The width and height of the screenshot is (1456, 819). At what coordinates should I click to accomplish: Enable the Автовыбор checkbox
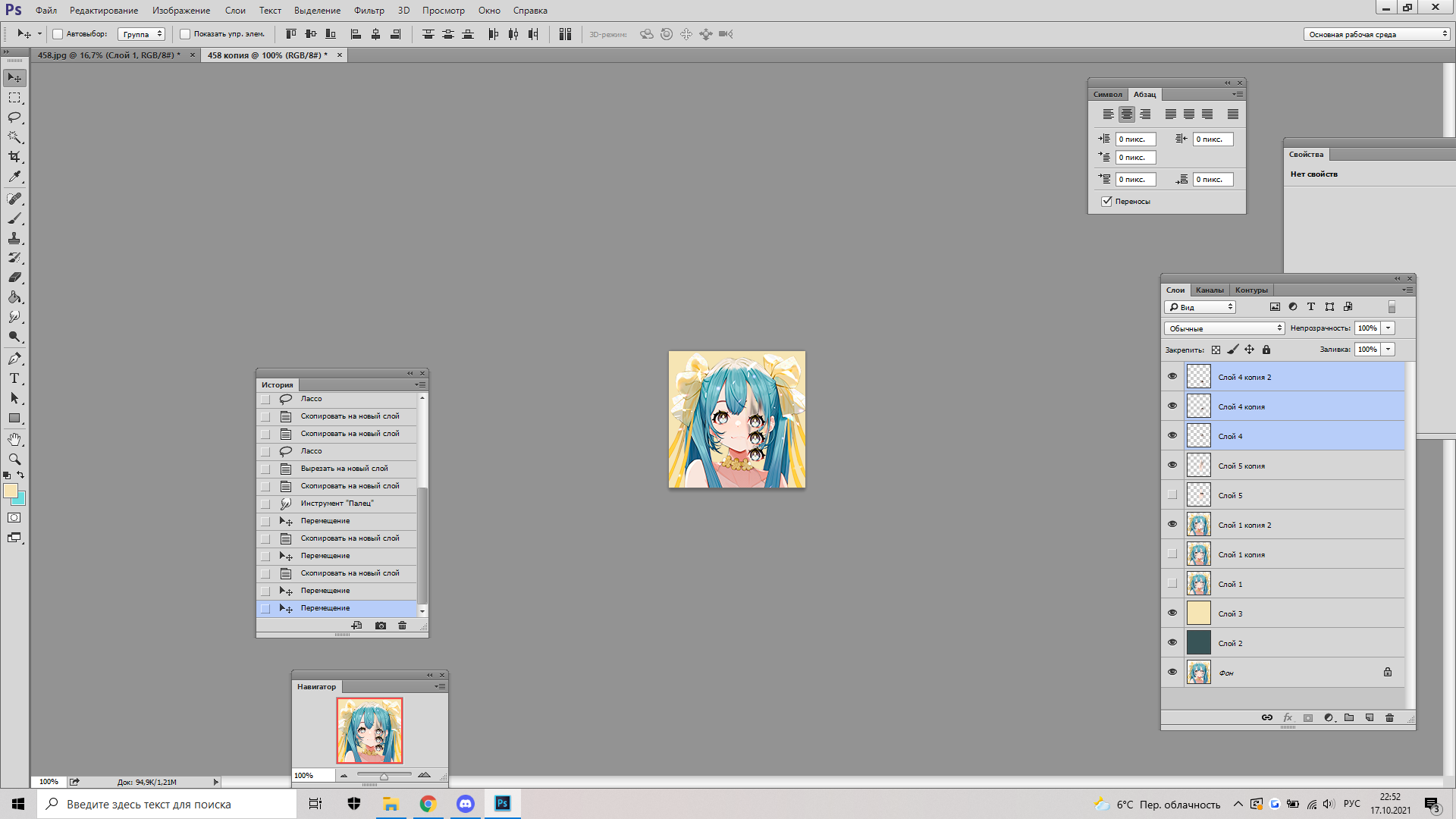[x=58, y=34]
